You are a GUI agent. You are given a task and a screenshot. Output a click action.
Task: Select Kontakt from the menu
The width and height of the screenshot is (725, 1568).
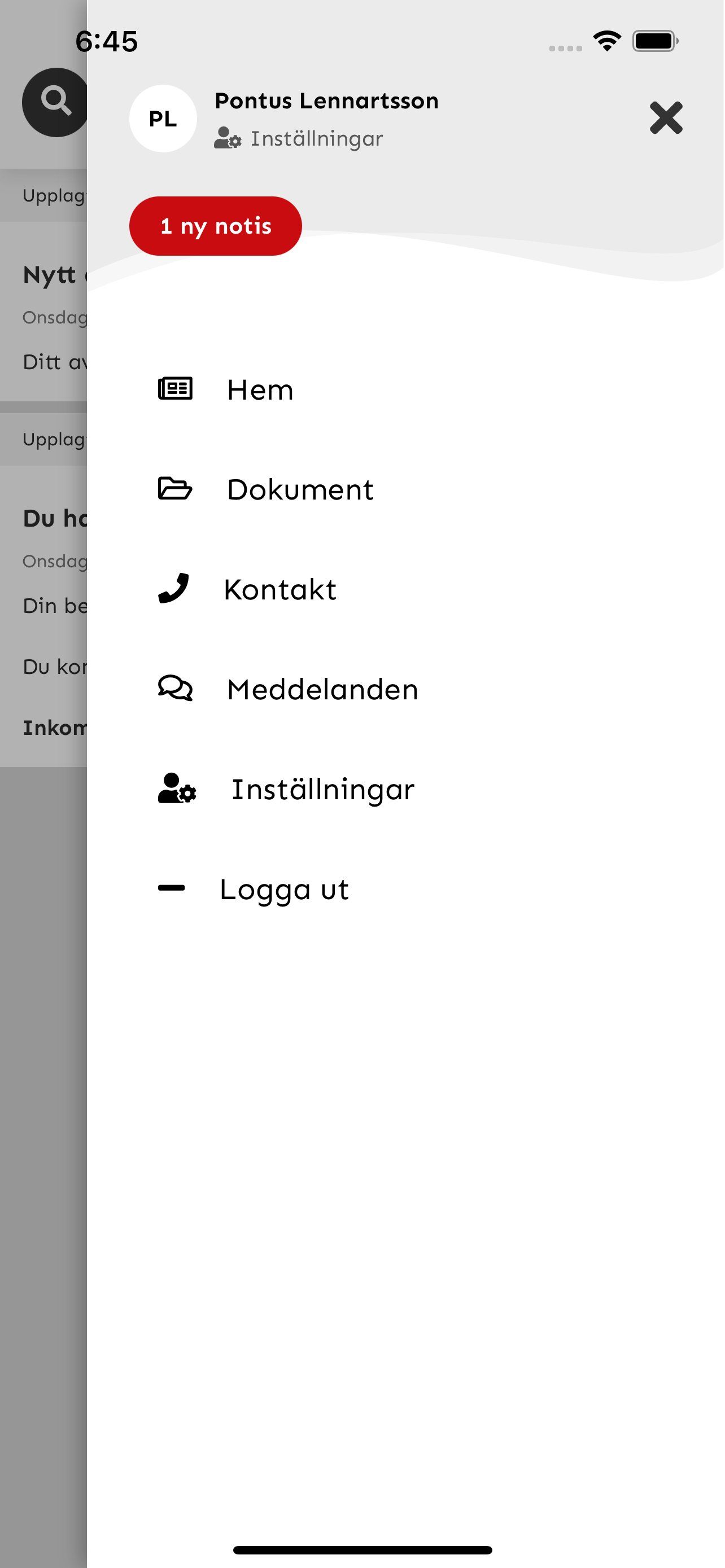tap(280, 590)
